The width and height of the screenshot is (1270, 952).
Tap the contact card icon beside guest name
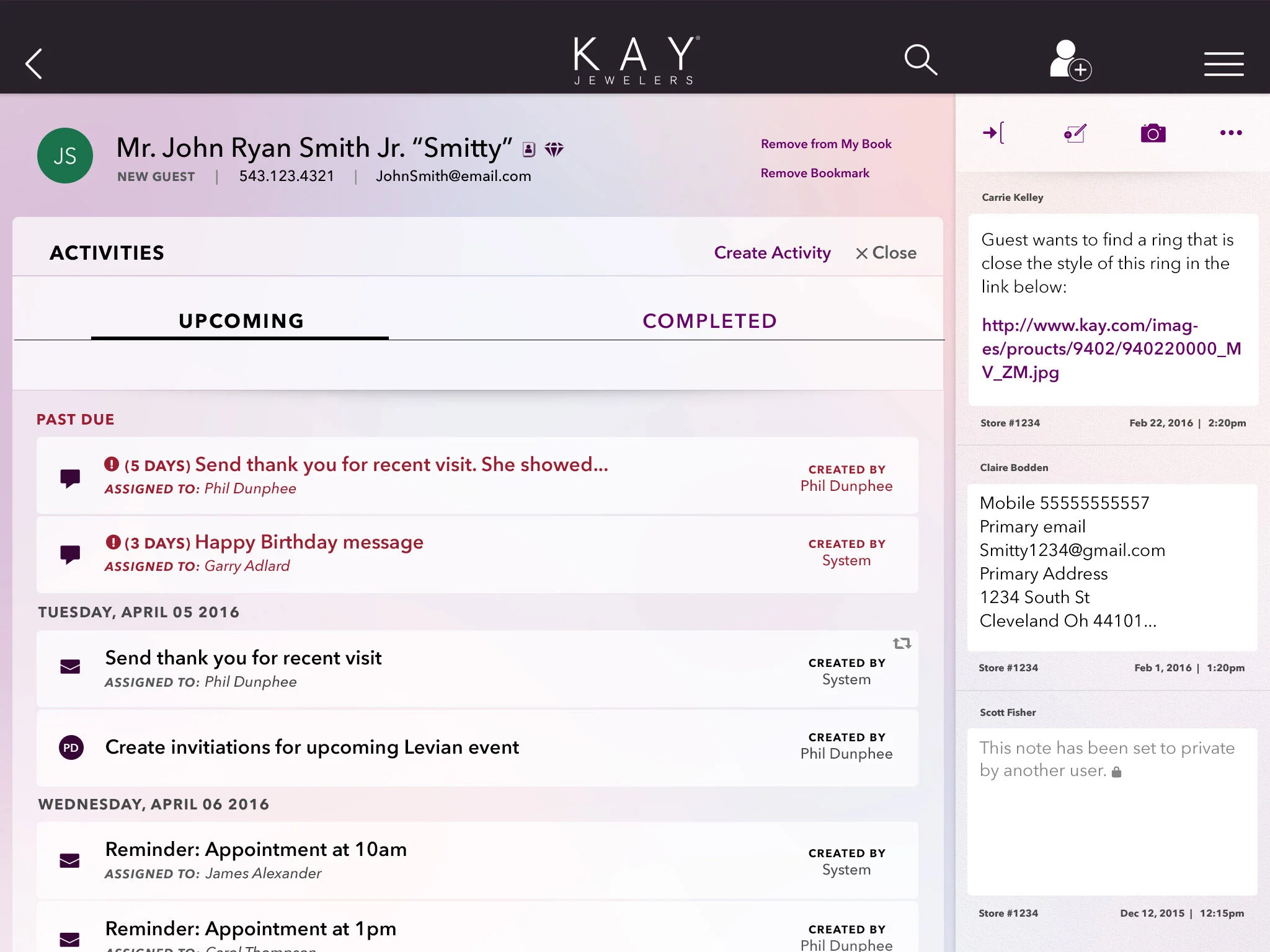tap(529, 149)
